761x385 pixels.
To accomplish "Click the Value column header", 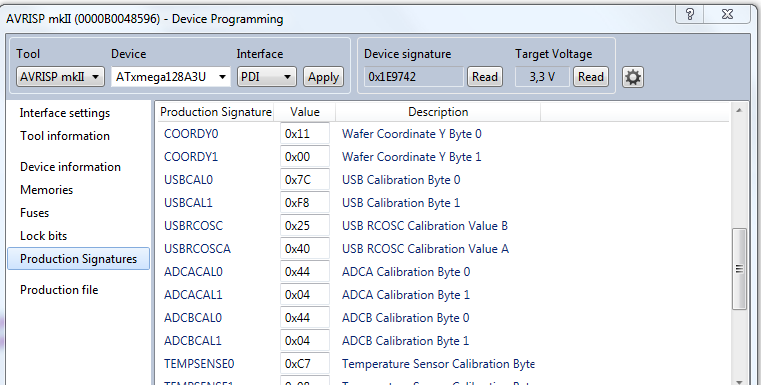I will coord(305,112).
